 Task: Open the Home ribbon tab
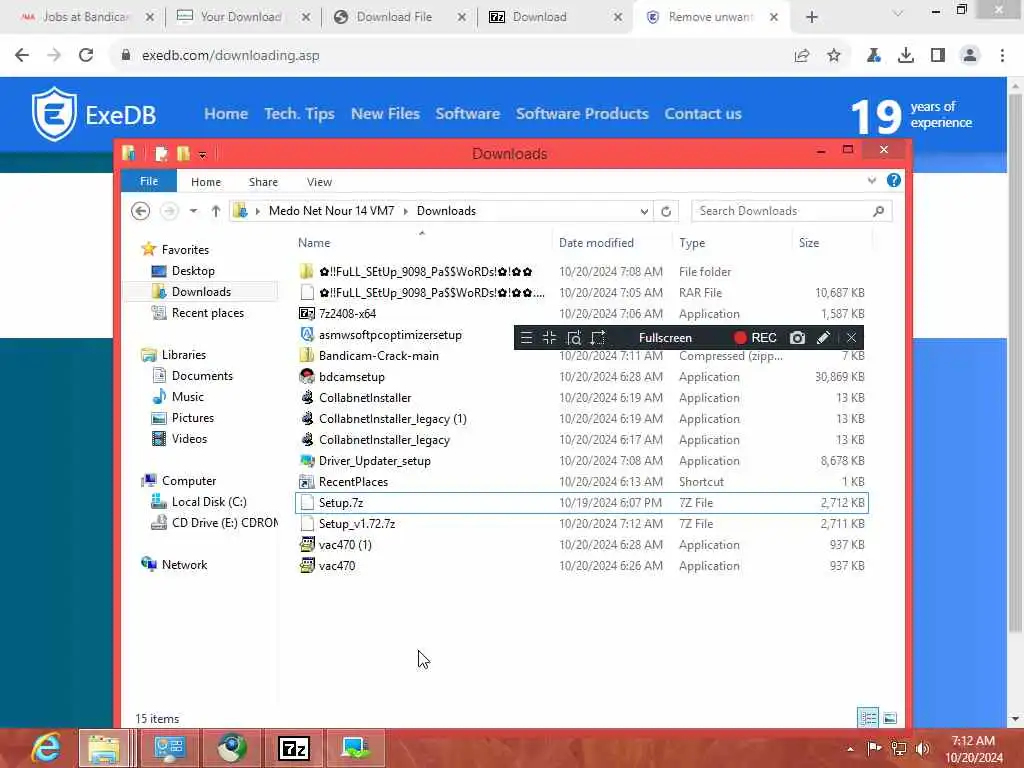click(206, 182)
